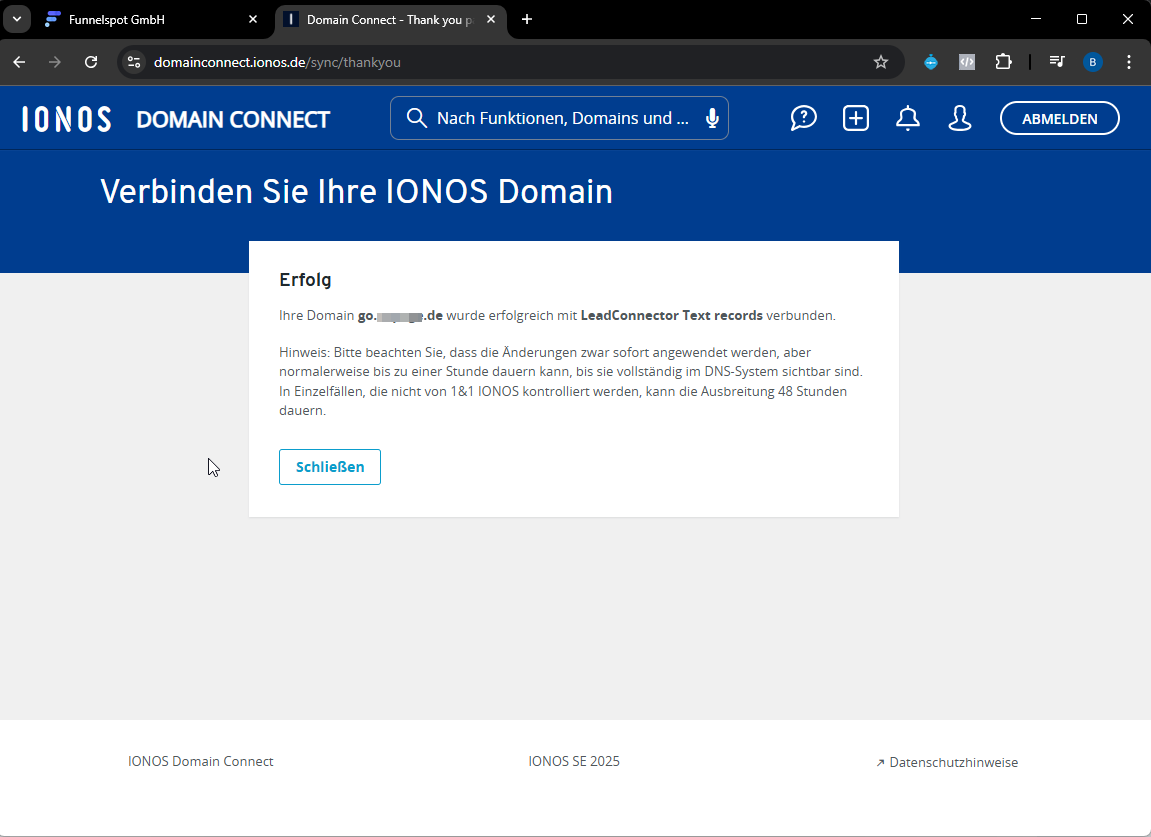Bookmark this page with the star
The width and height of the screenshot is (1151, 837).
[x=881, y=62]
